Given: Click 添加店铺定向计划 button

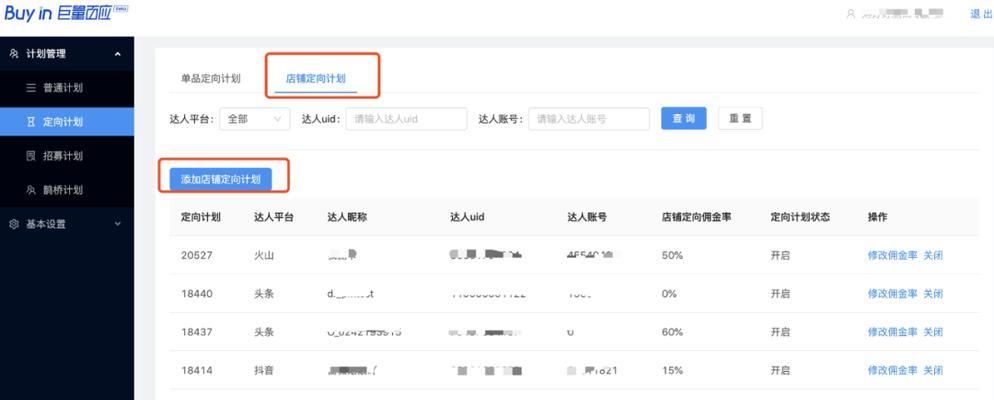Looking at the screenshot, I should pyautogui.click(x=221, y=179).
